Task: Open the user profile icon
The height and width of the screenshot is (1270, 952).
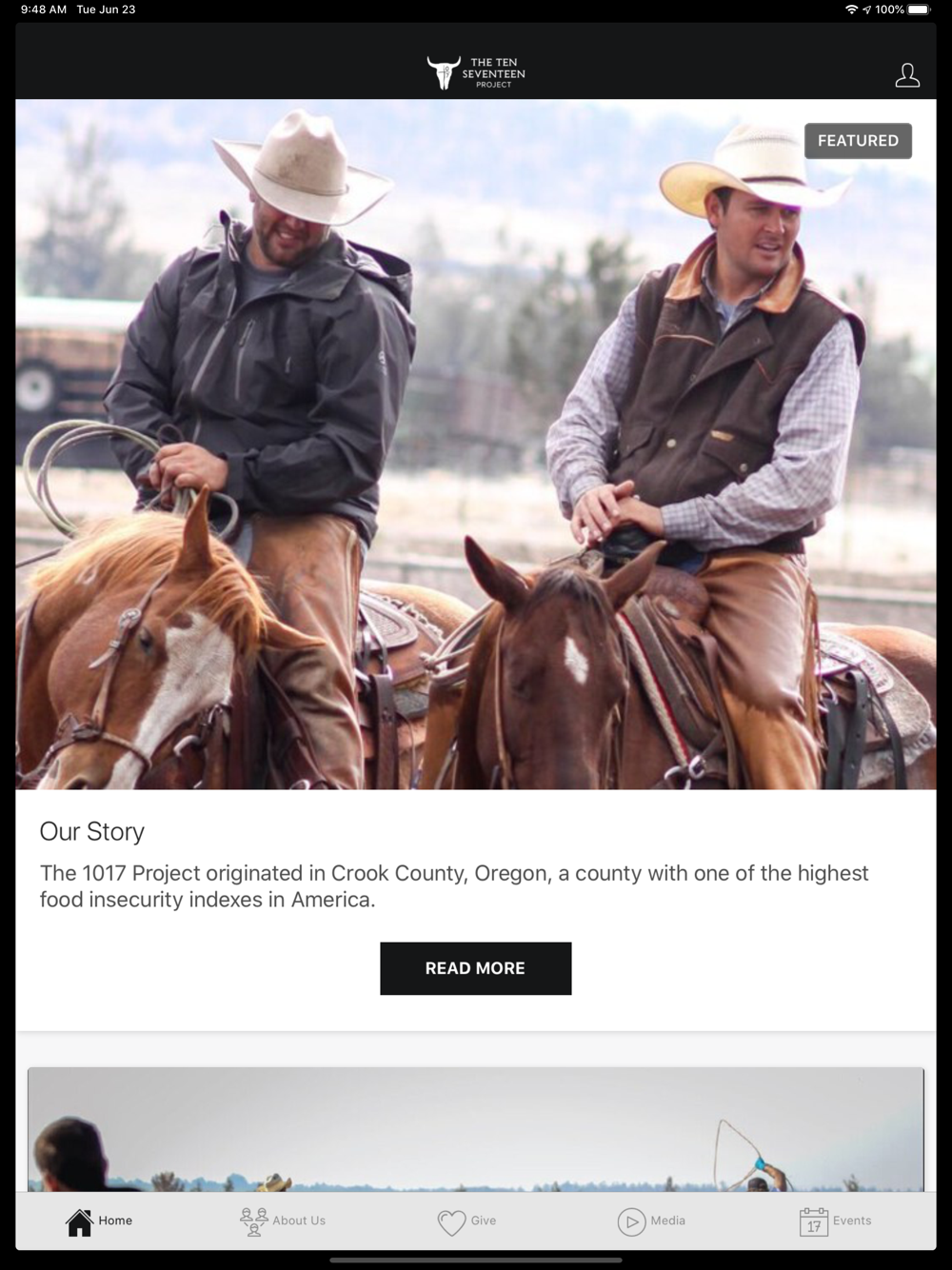Action: click(907, 75)
